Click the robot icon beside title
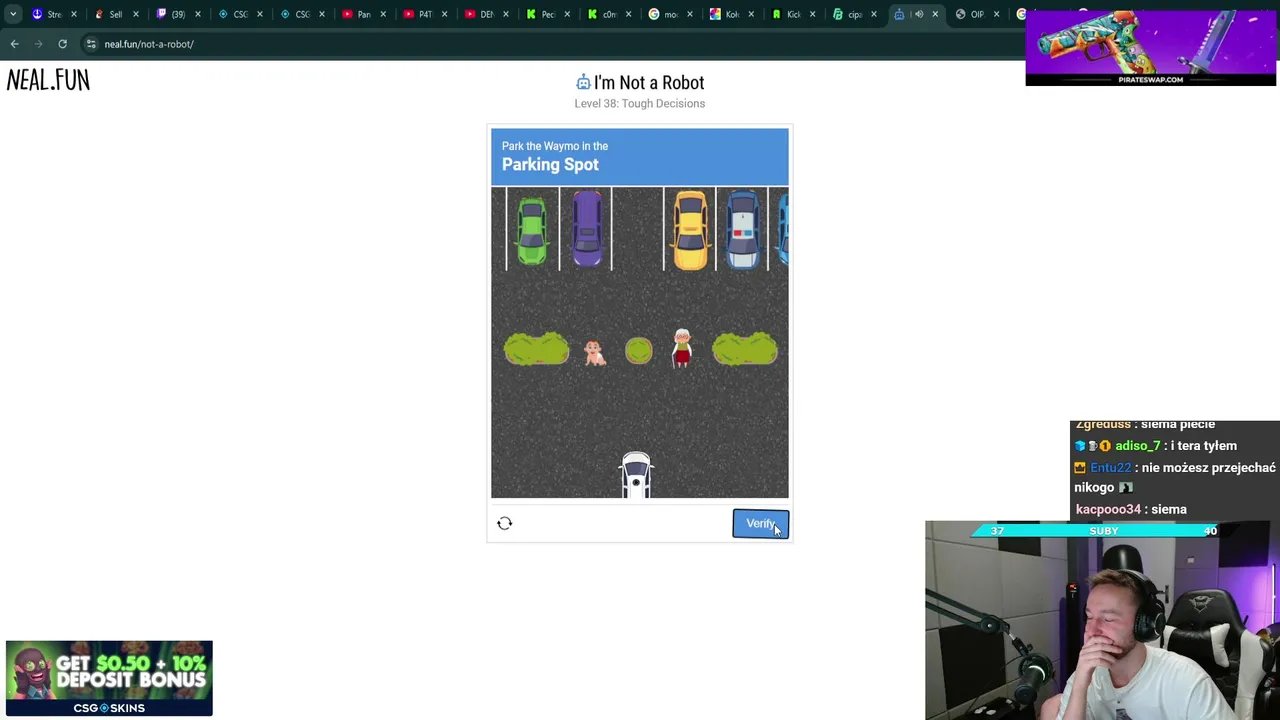This screenshot has width=1280, height=720. tap(583, 82)
